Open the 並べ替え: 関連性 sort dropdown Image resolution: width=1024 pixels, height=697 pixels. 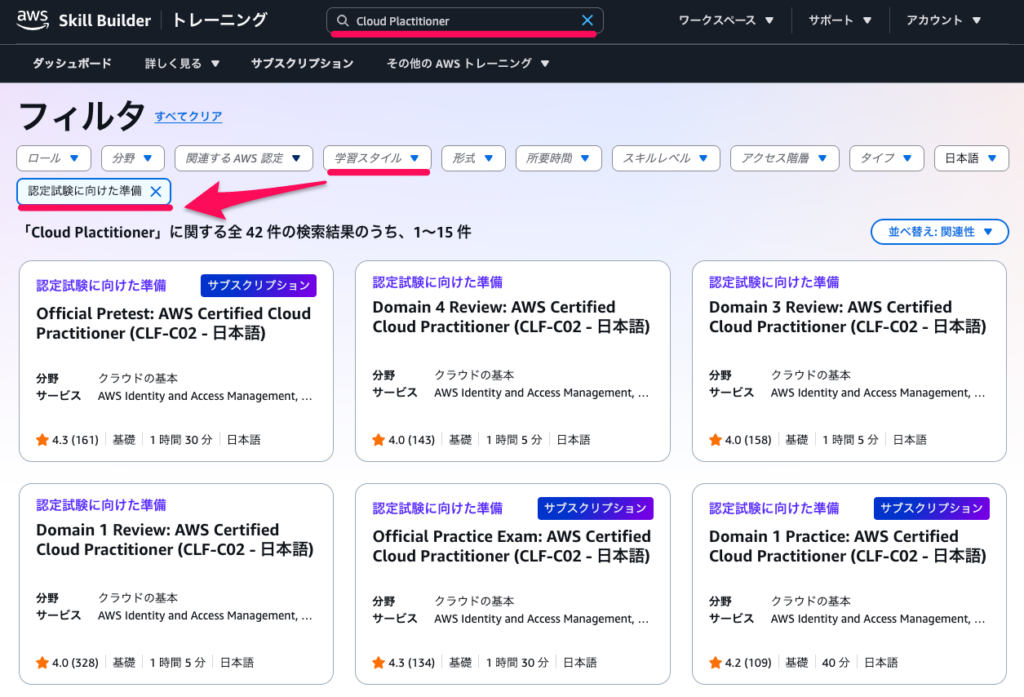(939, 232)
